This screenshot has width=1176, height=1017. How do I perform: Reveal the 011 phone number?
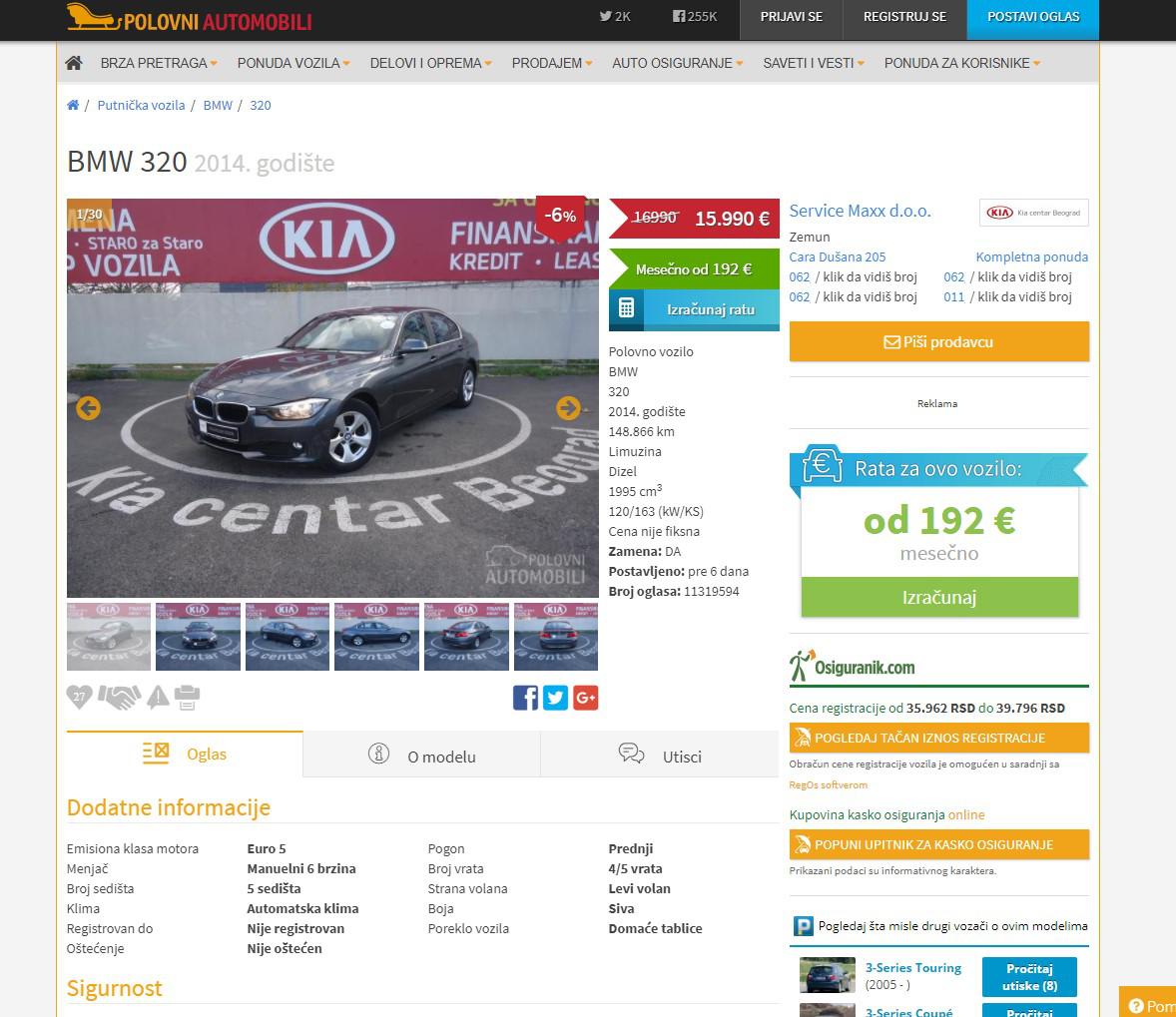click(x=1007, y=297)
